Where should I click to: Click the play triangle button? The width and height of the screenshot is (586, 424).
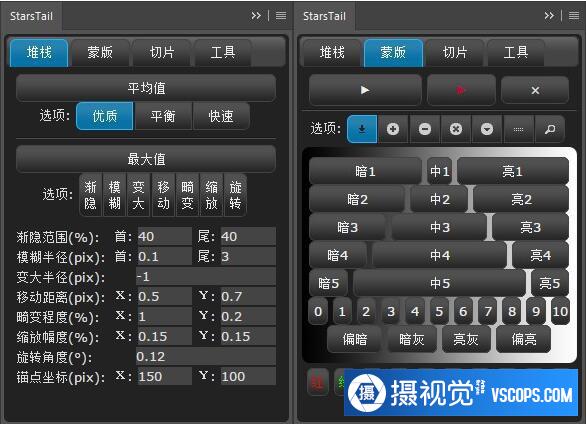click(365, 90)
